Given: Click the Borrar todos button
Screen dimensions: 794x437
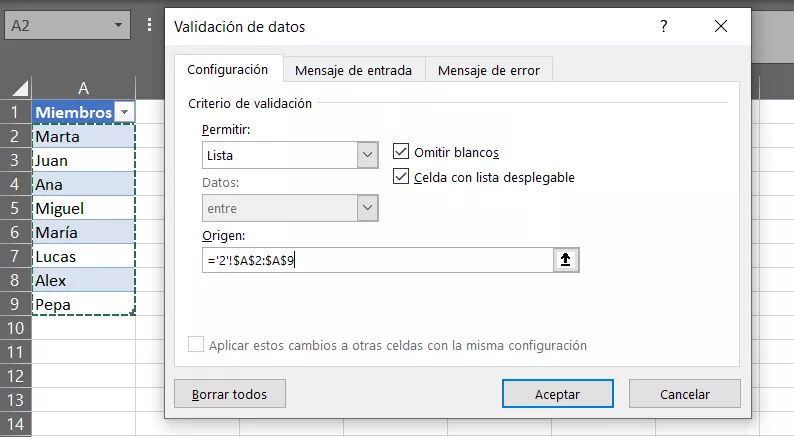Looking at the screenshot, I should (229, 393).
